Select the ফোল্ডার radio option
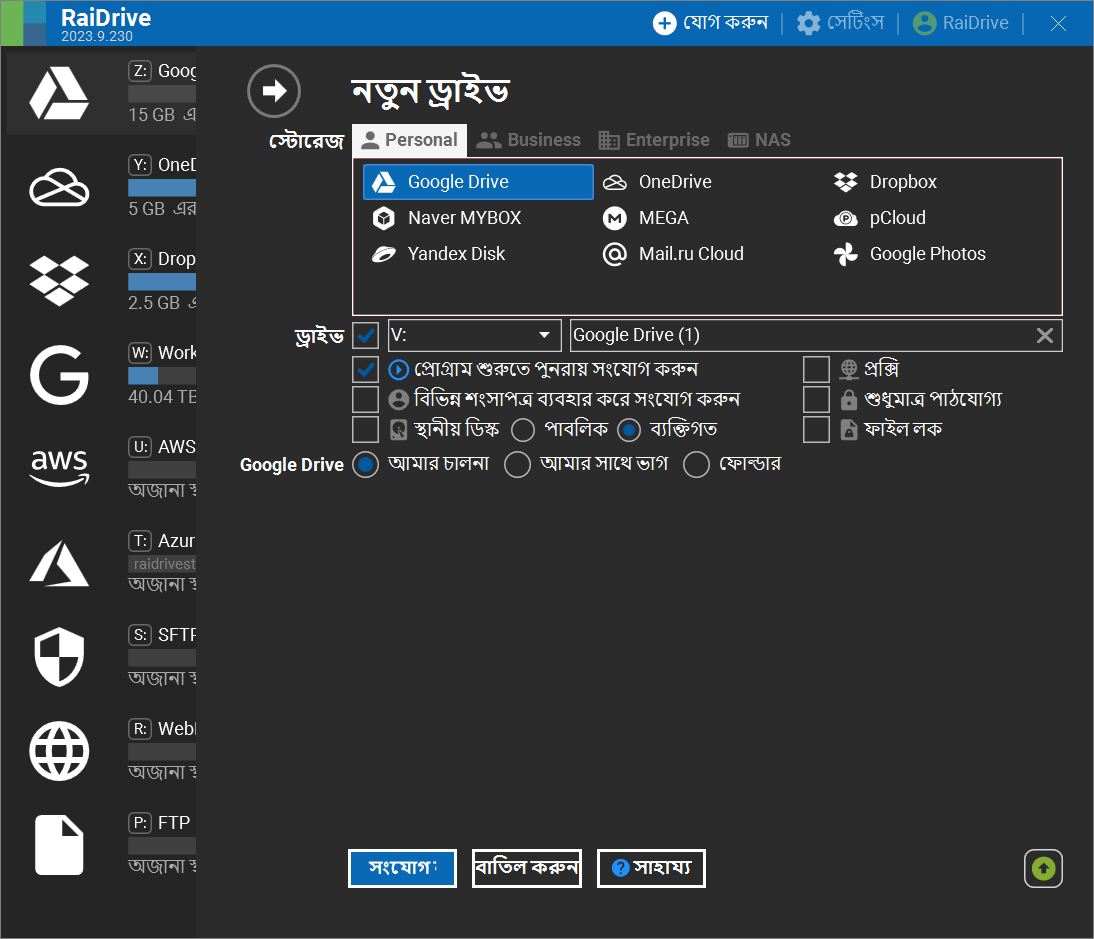This screenshot has height=939, width=1094. tap(696, 465)
